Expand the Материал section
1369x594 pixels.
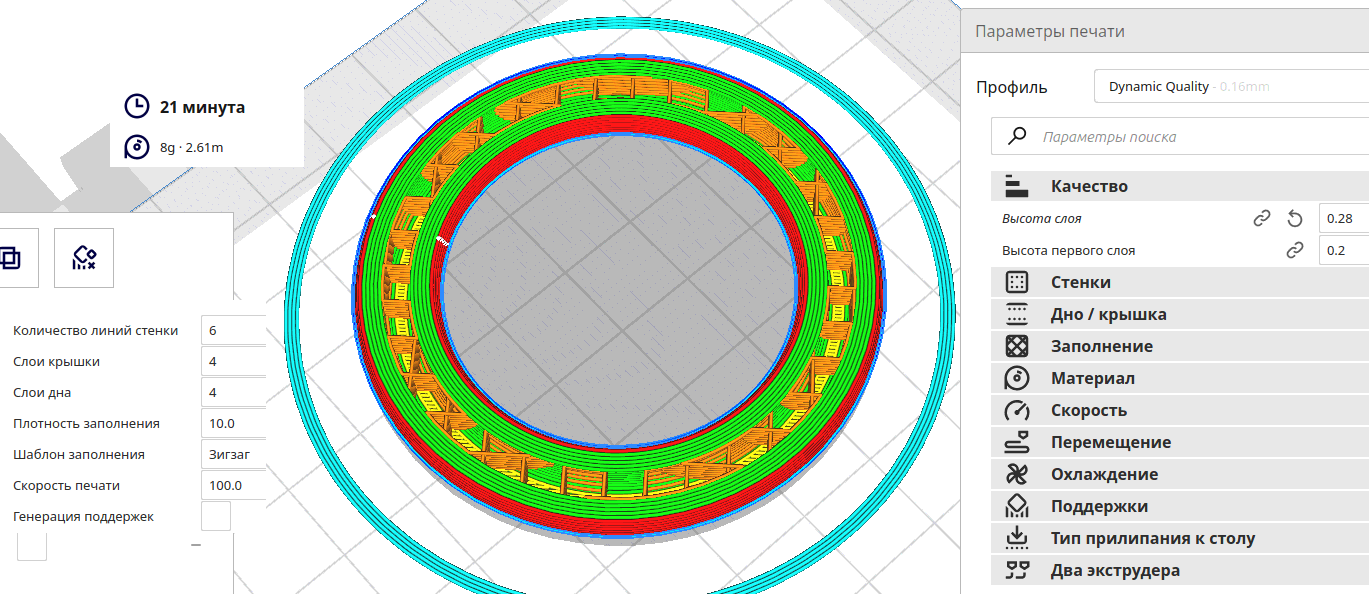tap(1180, 378)
